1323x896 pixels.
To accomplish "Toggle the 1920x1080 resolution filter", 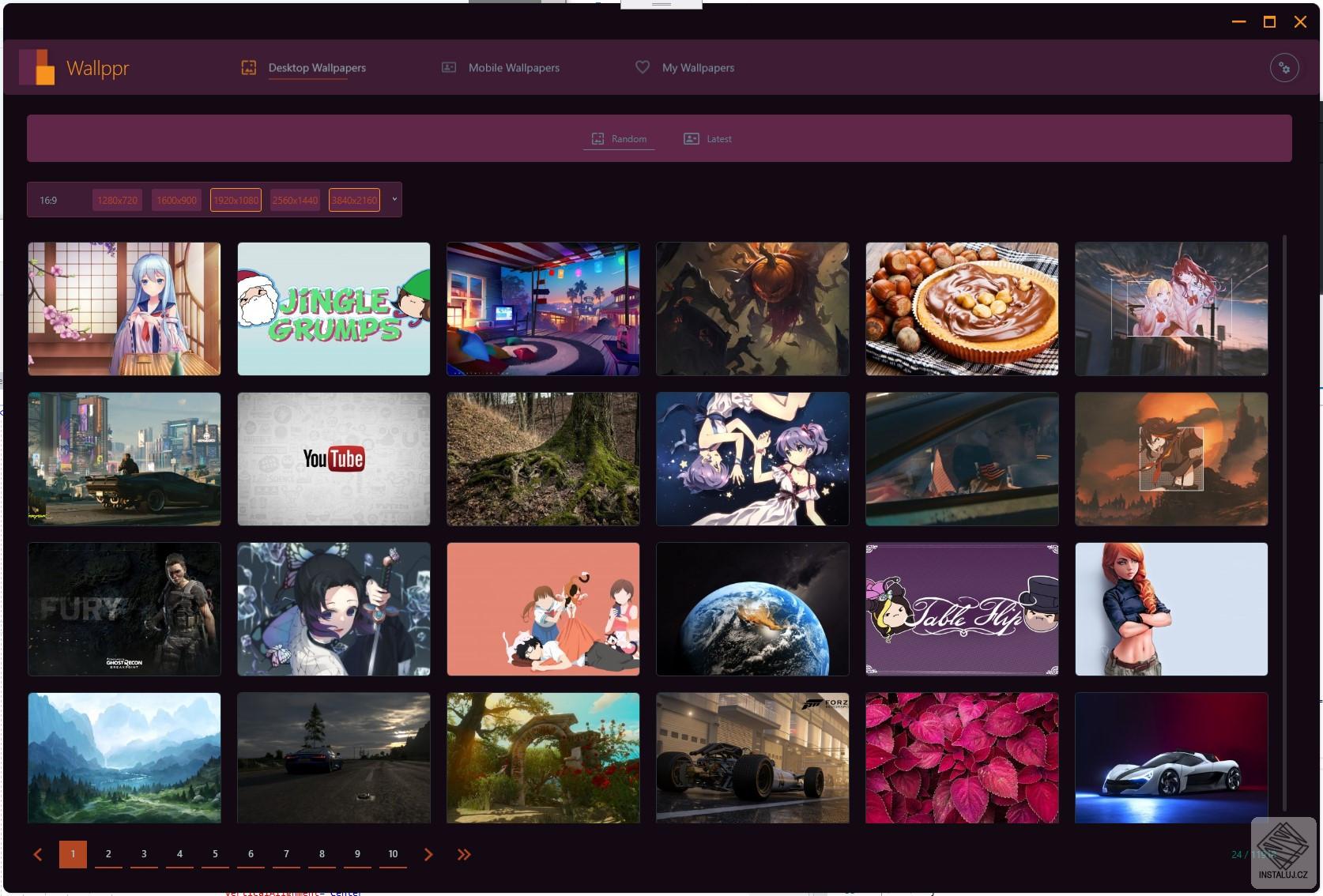I will (x=236, y=201).
